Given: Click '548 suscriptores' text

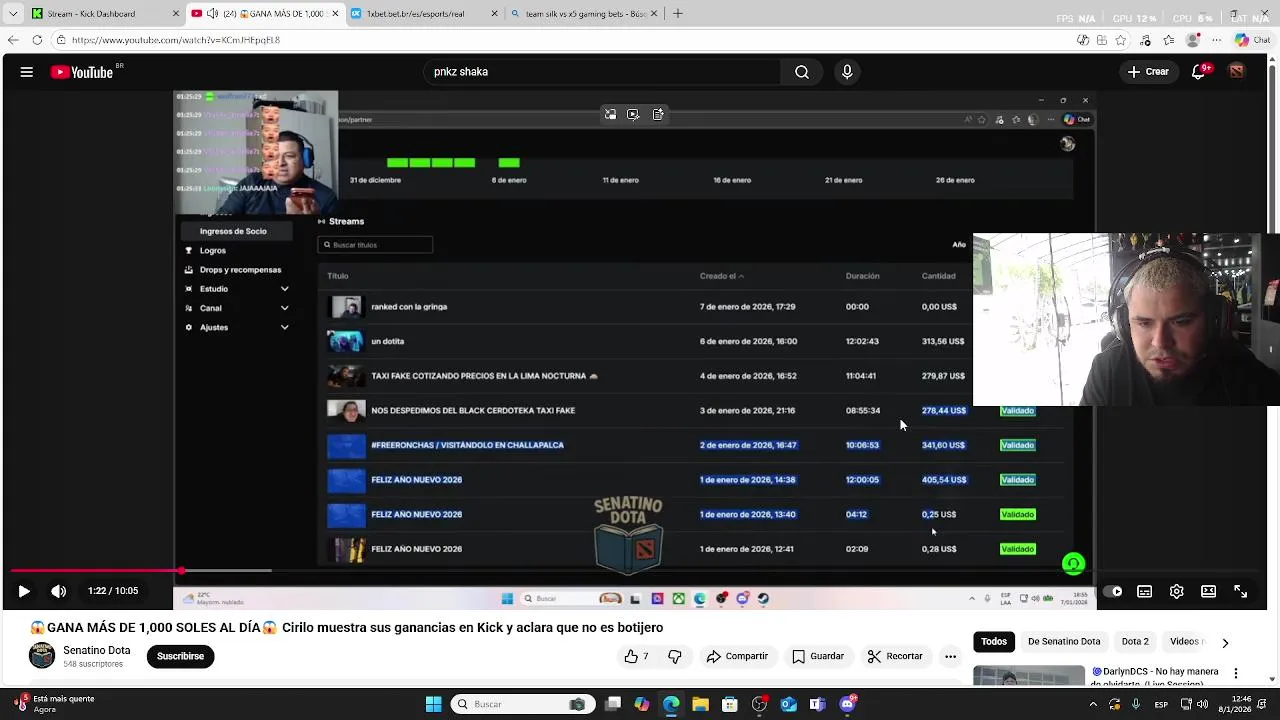Looking at the screenshot, I should (x=93, y=664).
